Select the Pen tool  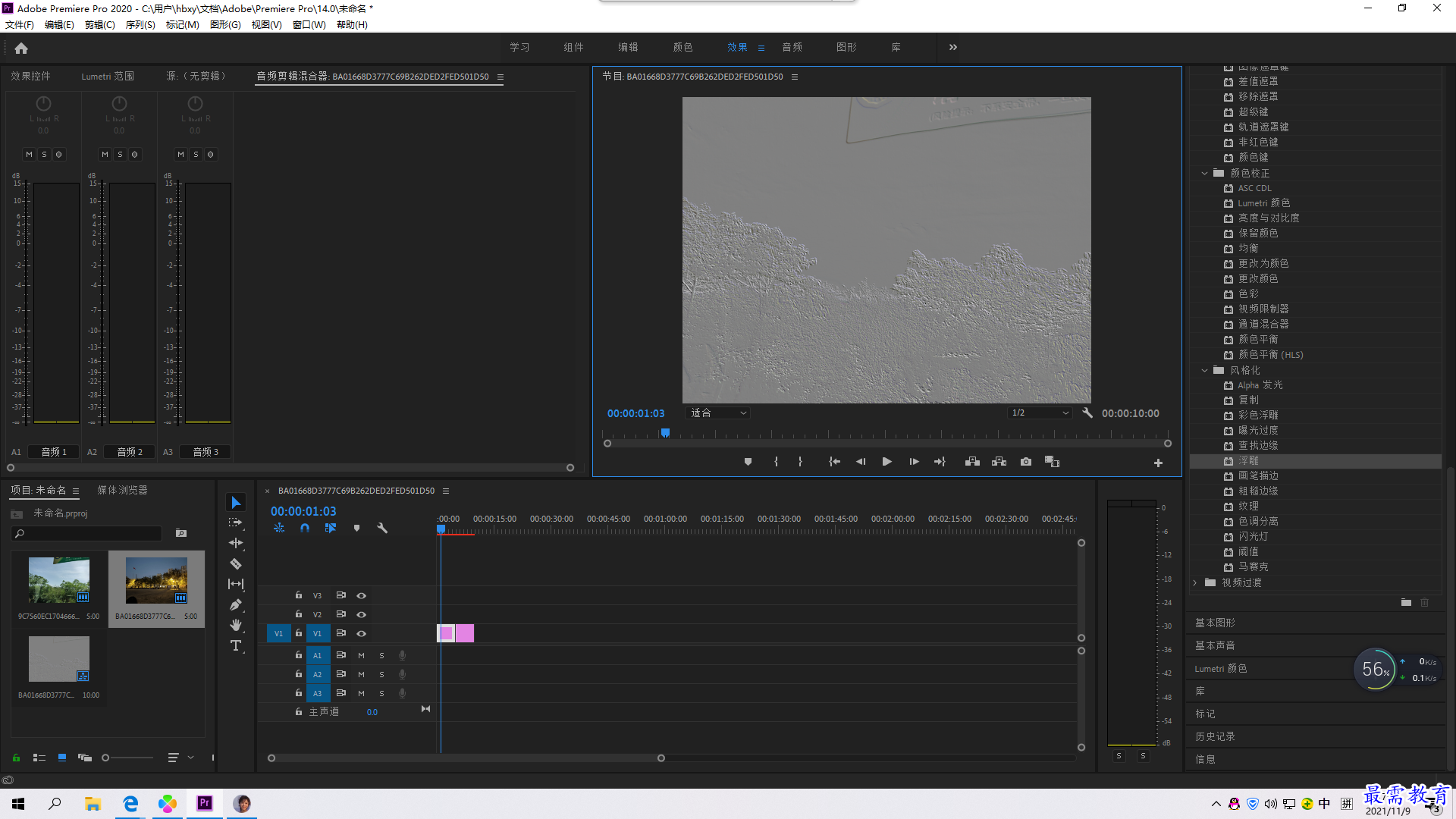click(236, 604)
